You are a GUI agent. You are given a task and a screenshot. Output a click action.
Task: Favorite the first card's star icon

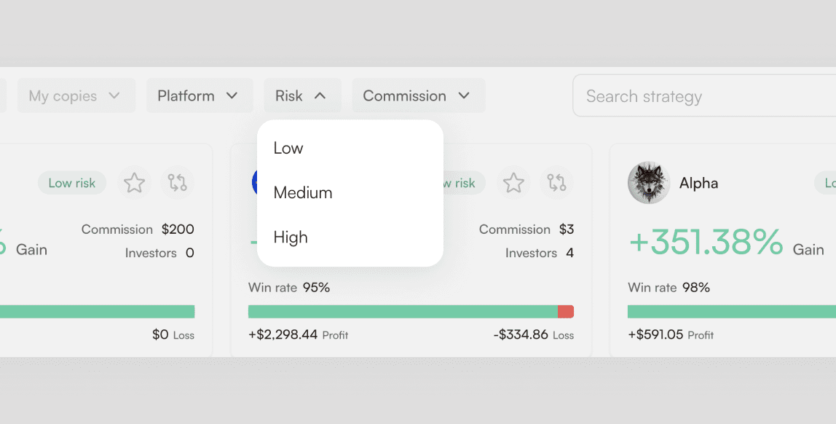click(x=134, y=183)
